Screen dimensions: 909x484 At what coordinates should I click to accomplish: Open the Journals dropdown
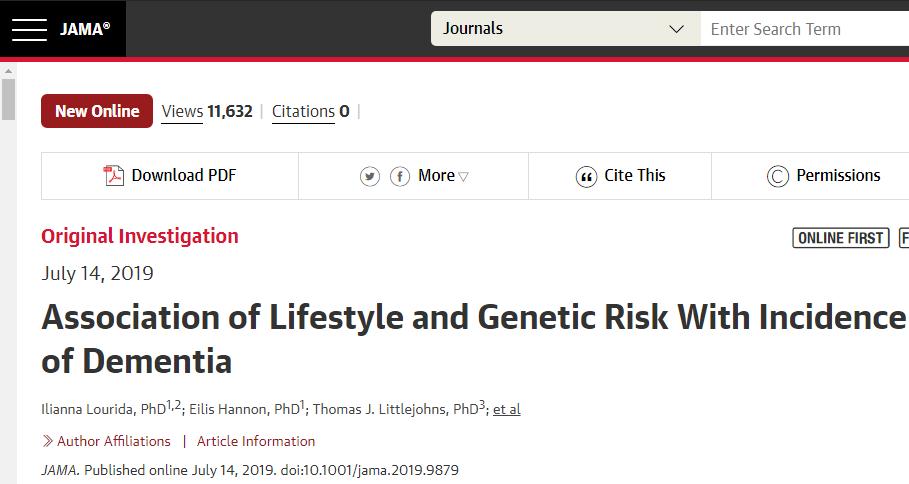(x=565, y=28)
